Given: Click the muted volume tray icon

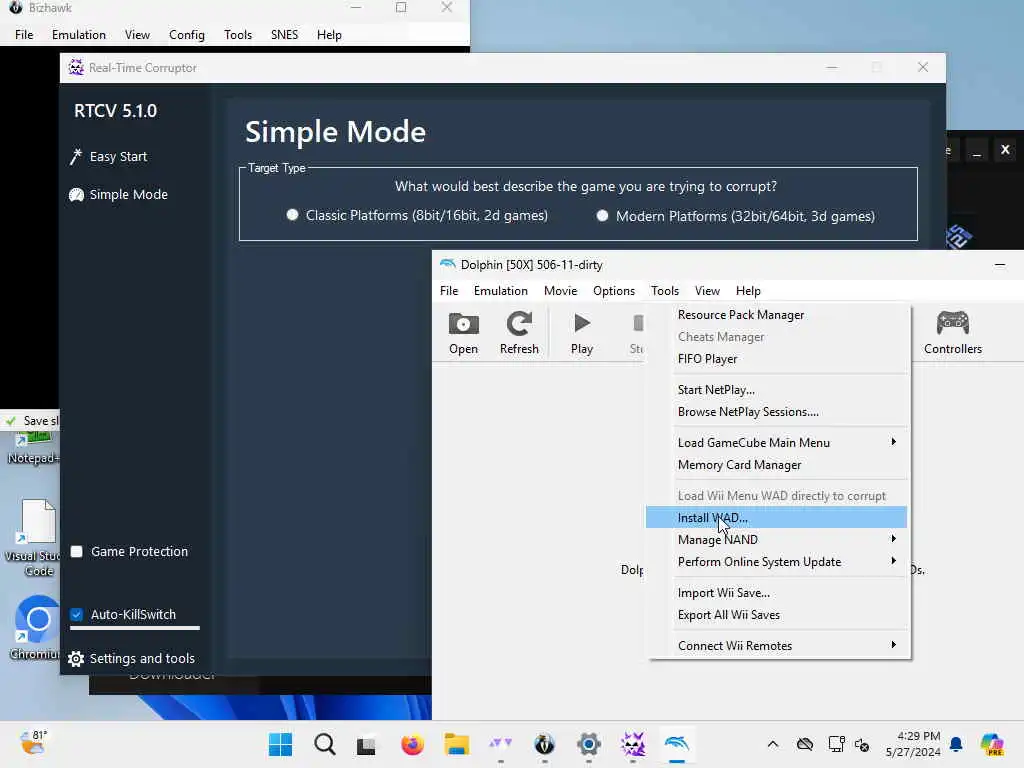Looking at the screenshot, I should (862, 745).
